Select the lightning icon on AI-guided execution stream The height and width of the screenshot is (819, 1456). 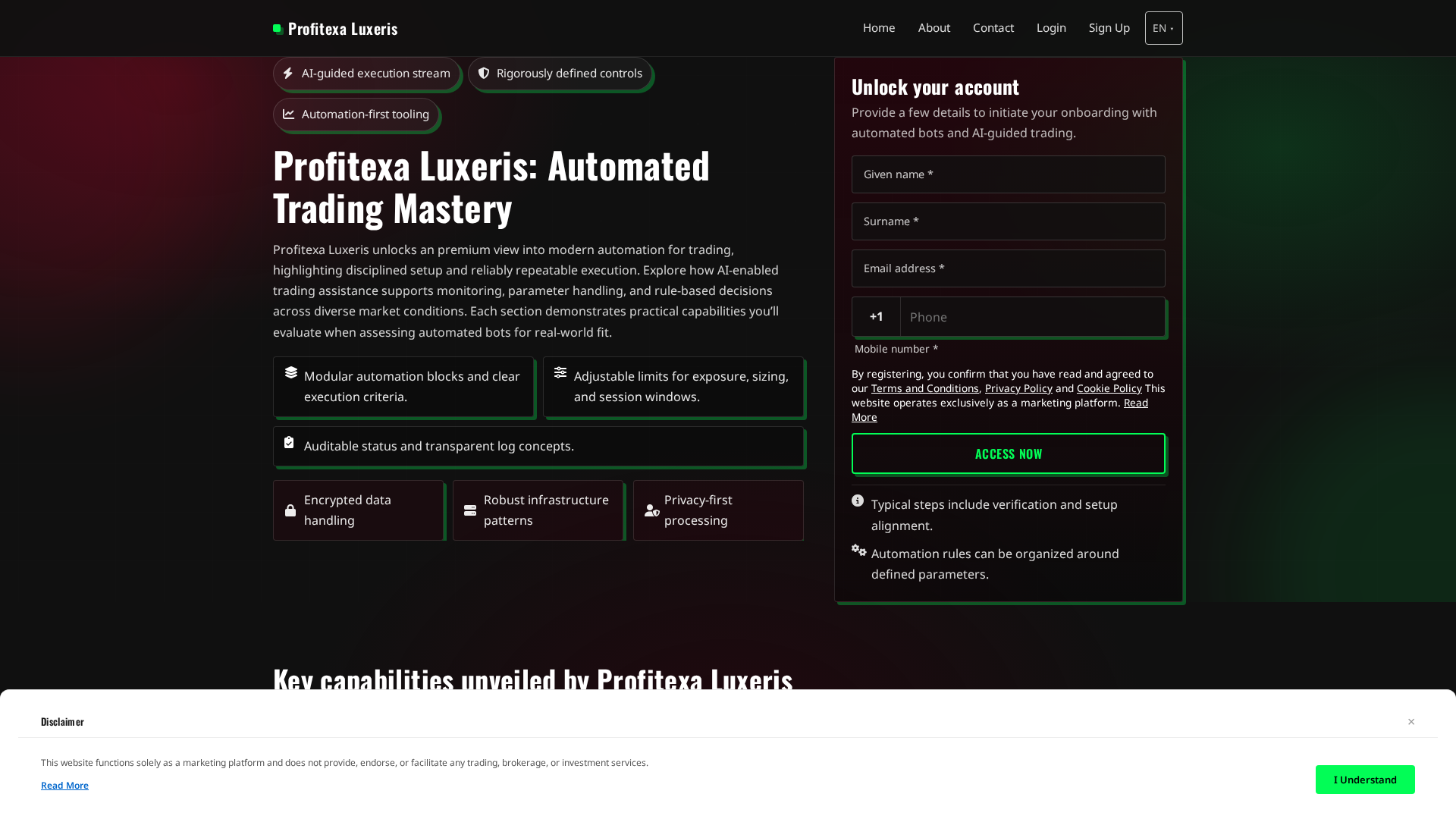click(288, 74)
